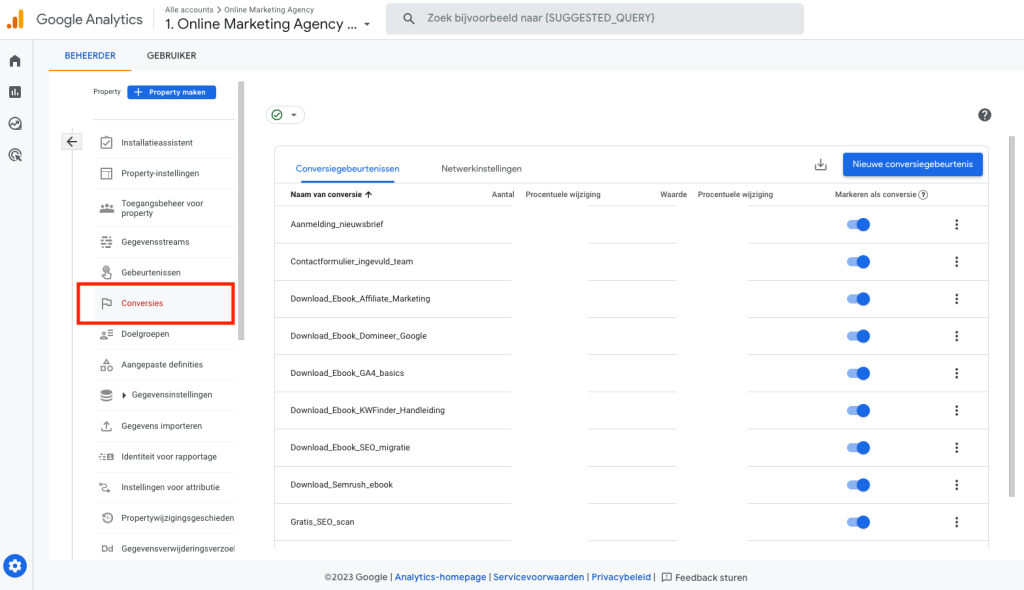Viewport: 1024px width, 590px height.
Task: Click the search field in the header
Action: (594, 19)
